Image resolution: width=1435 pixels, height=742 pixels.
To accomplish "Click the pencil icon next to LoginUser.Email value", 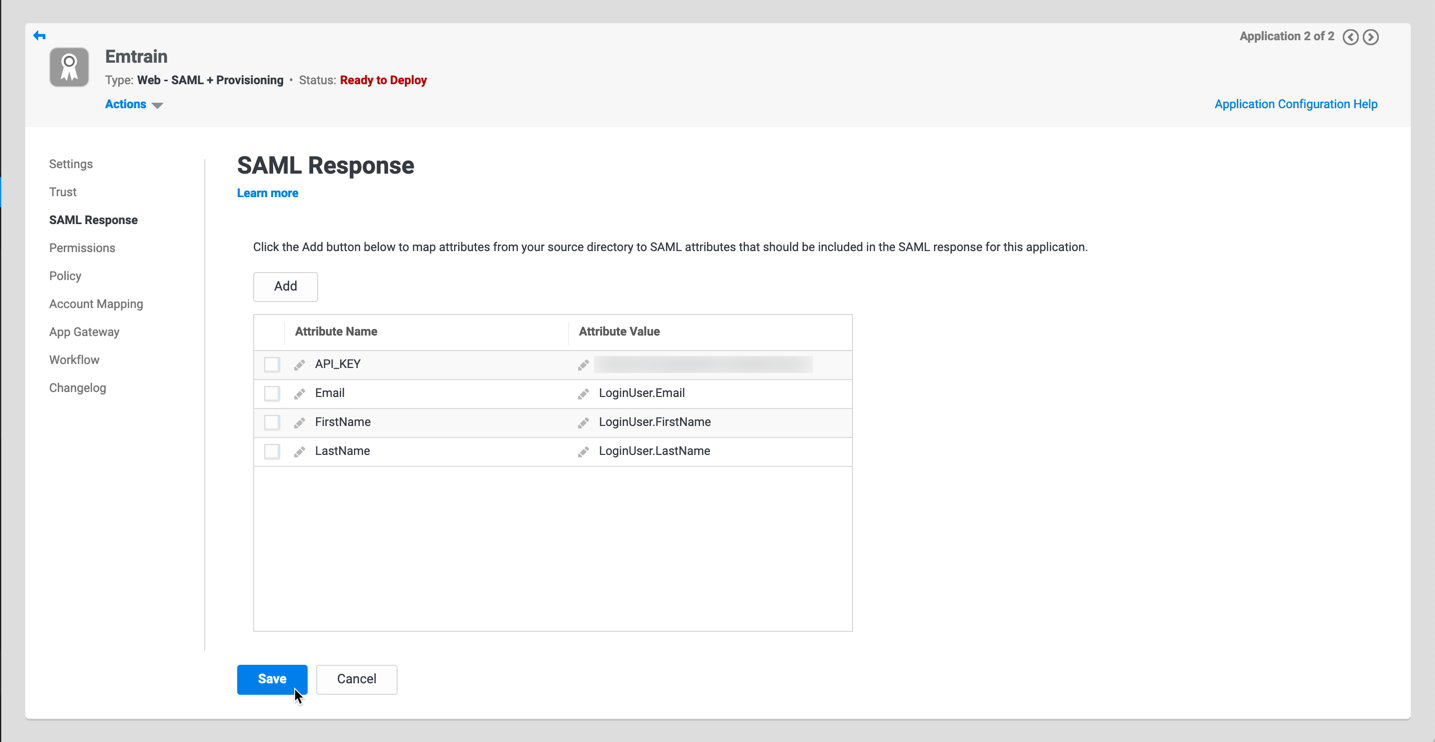I will click(584, 393).
